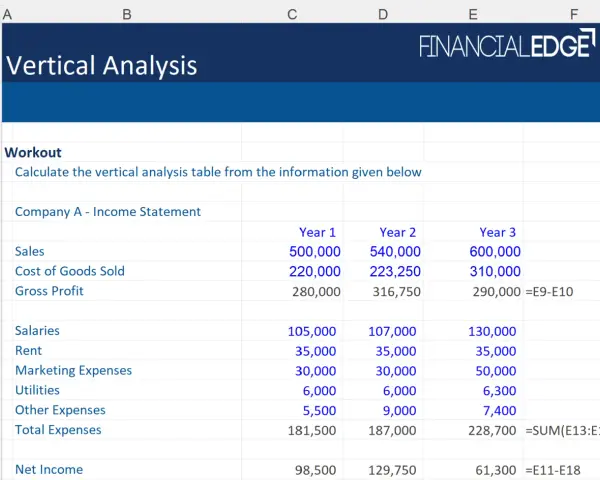600x480 pixels.
Task: Click the =SUM(E13: formula text
Action: pyautogui.click(x=562, y=431)
